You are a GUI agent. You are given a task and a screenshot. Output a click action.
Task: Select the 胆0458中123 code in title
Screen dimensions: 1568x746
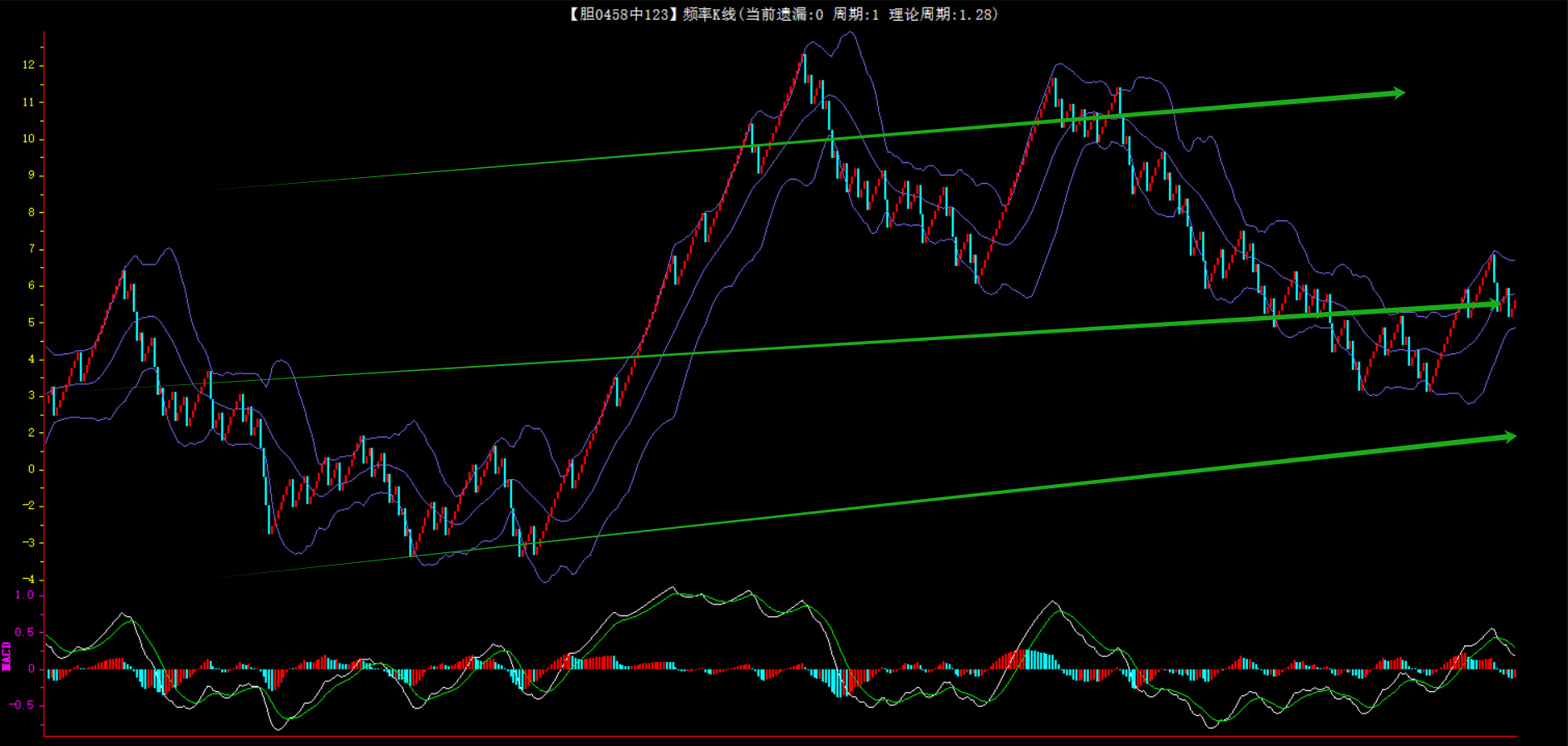pyautogui.click(x=624, y=14)
